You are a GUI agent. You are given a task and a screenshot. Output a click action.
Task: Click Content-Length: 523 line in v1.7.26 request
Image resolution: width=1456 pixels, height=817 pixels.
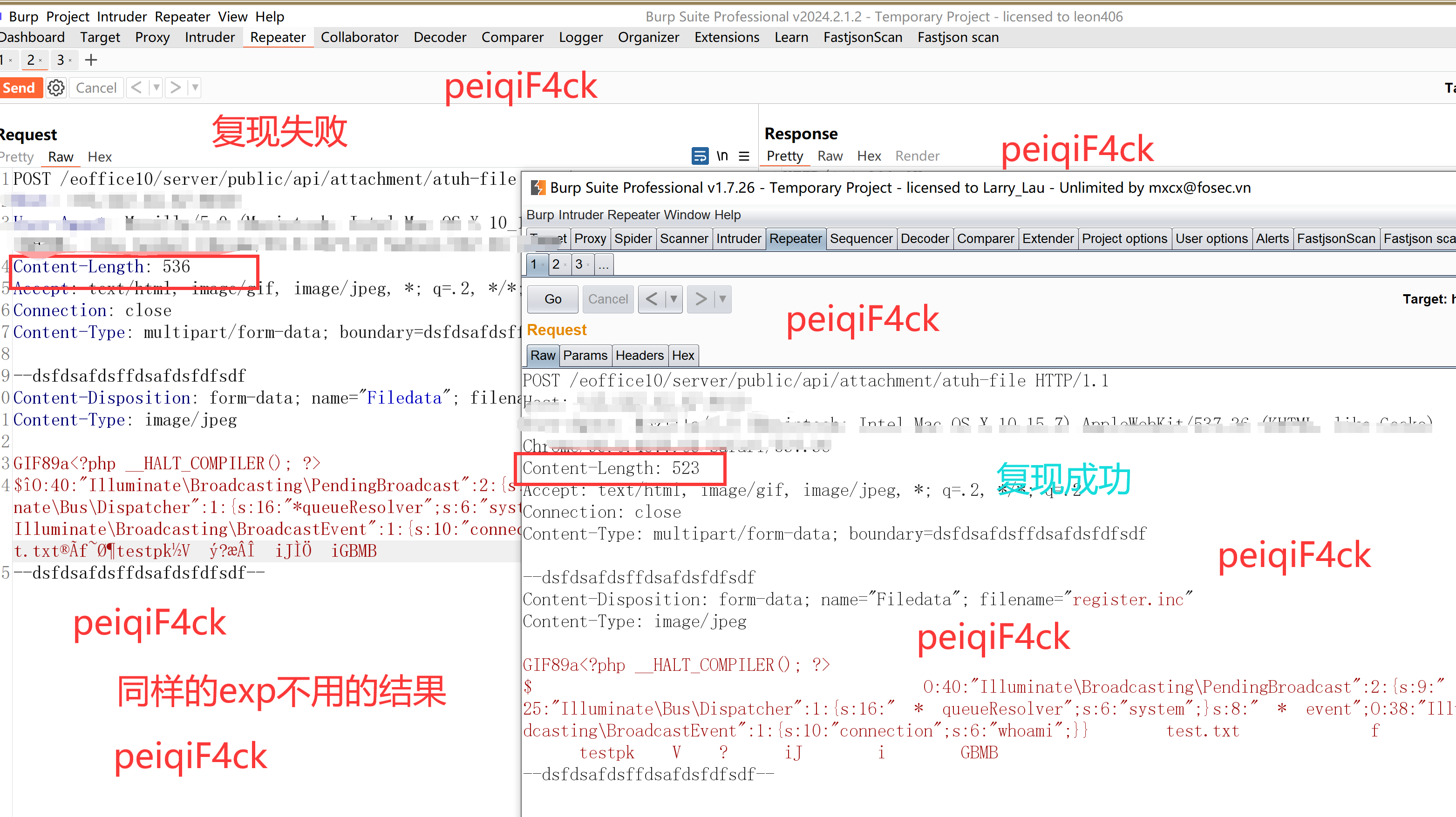pos(611,468)
